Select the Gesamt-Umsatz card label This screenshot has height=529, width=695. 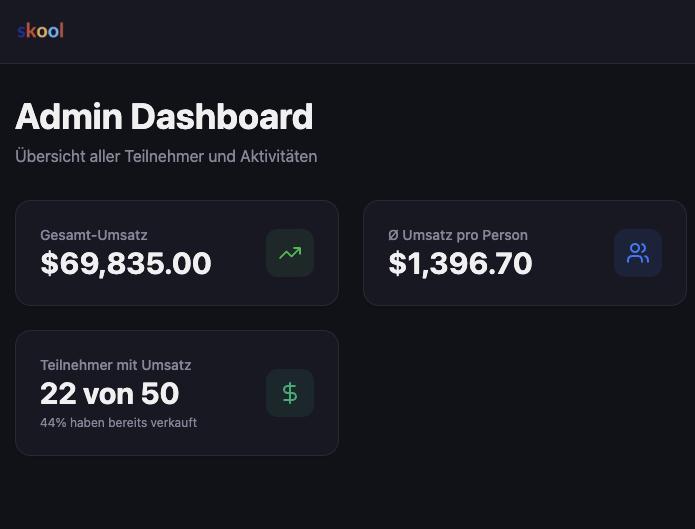[94, 235]
